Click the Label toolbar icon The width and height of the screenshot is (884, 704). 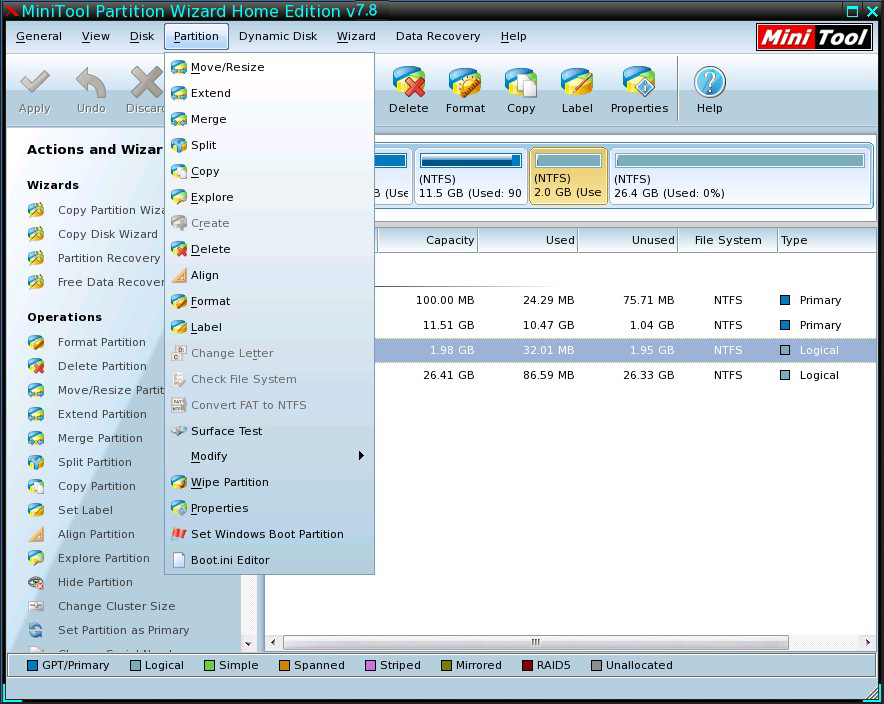577,90
